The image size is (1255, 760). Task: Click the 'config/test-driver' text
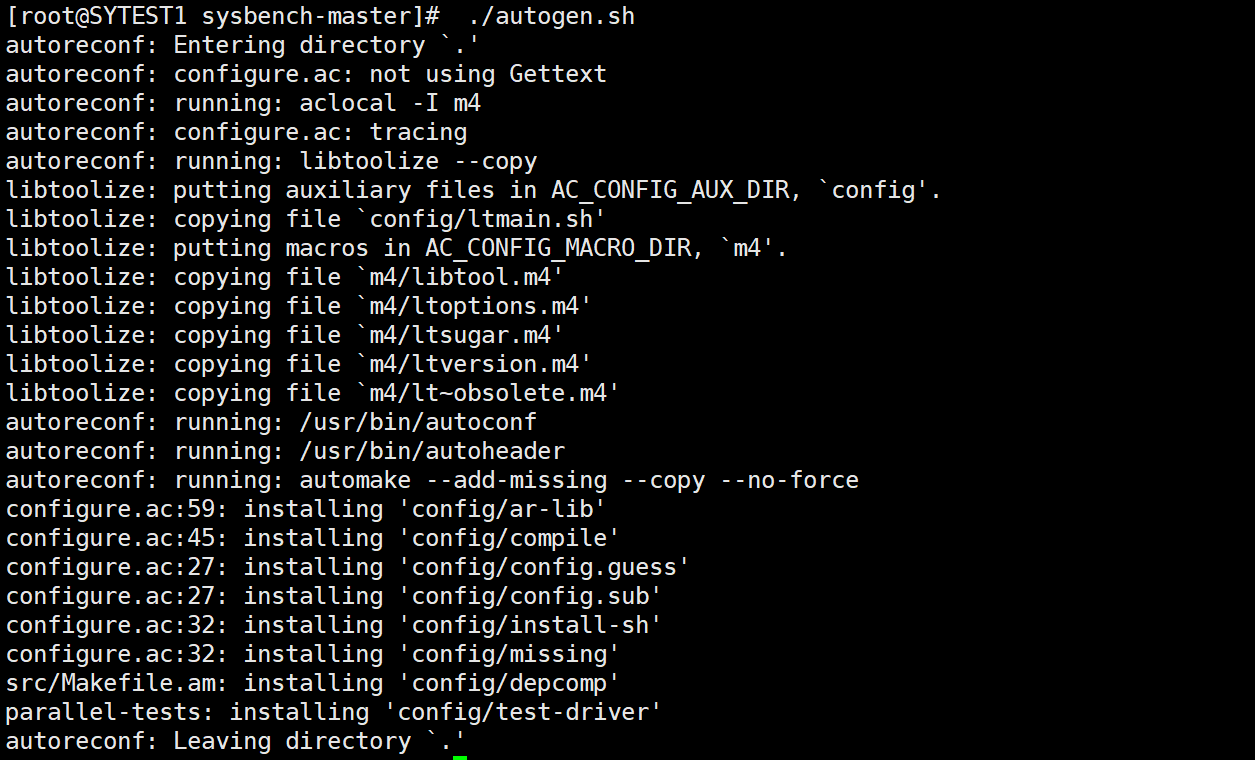click(530, 712)
